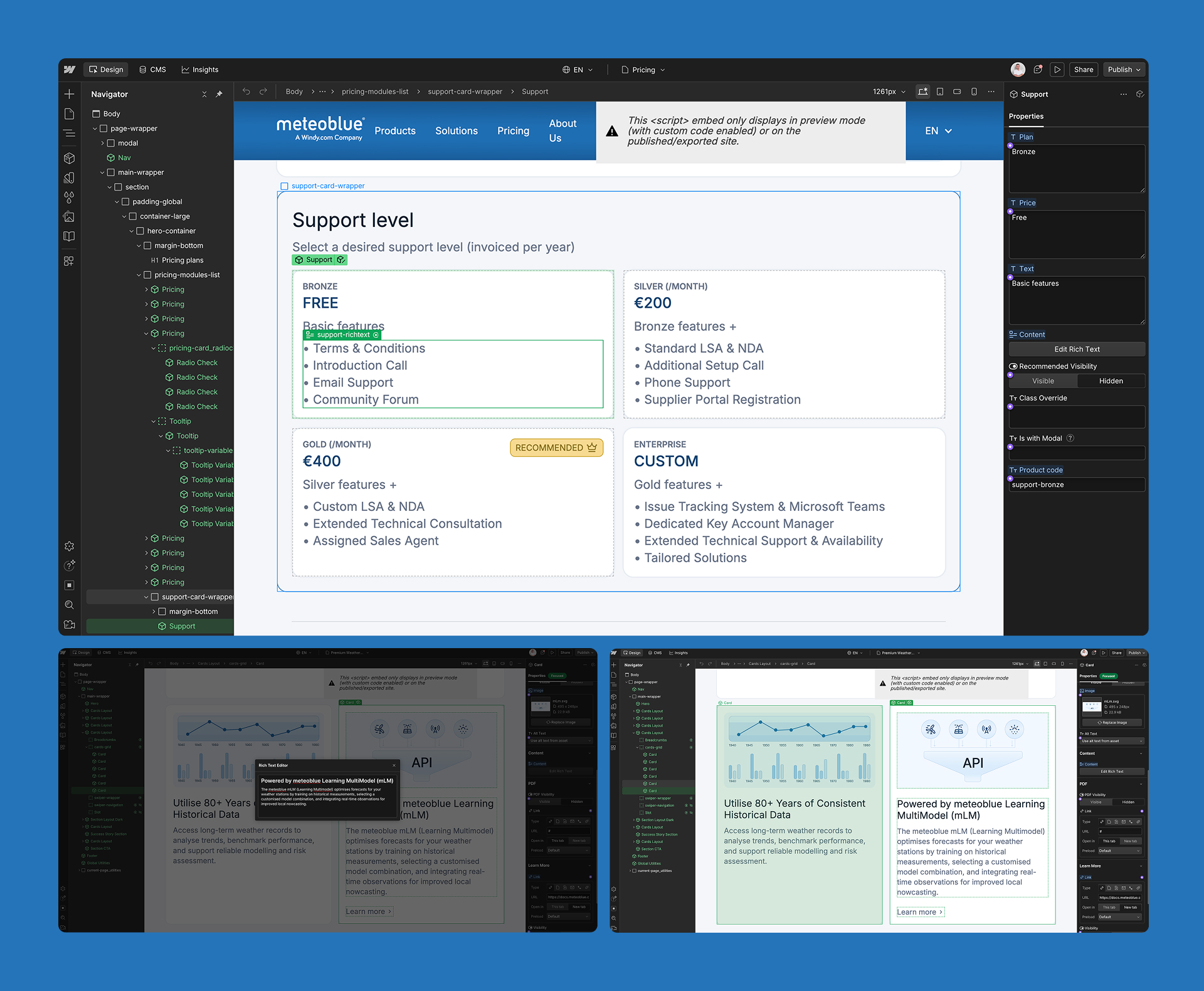Click the Plan text field containing Bronze
Viewport: 1204px width, 991px height.
point(1077,169)
